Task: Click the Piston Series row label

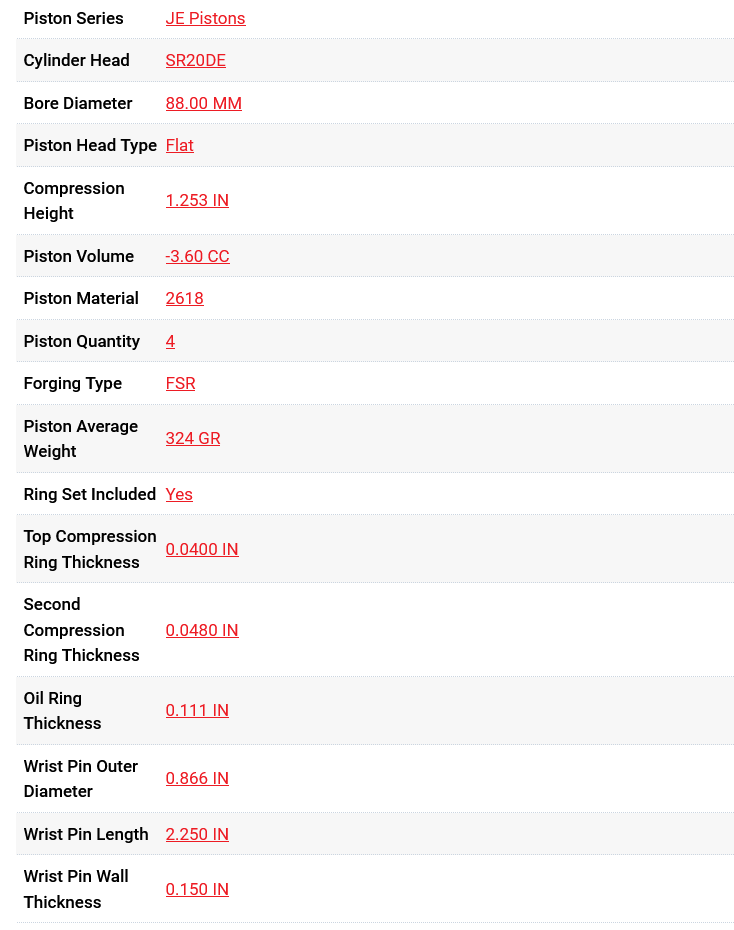Action: coord(73,18)
